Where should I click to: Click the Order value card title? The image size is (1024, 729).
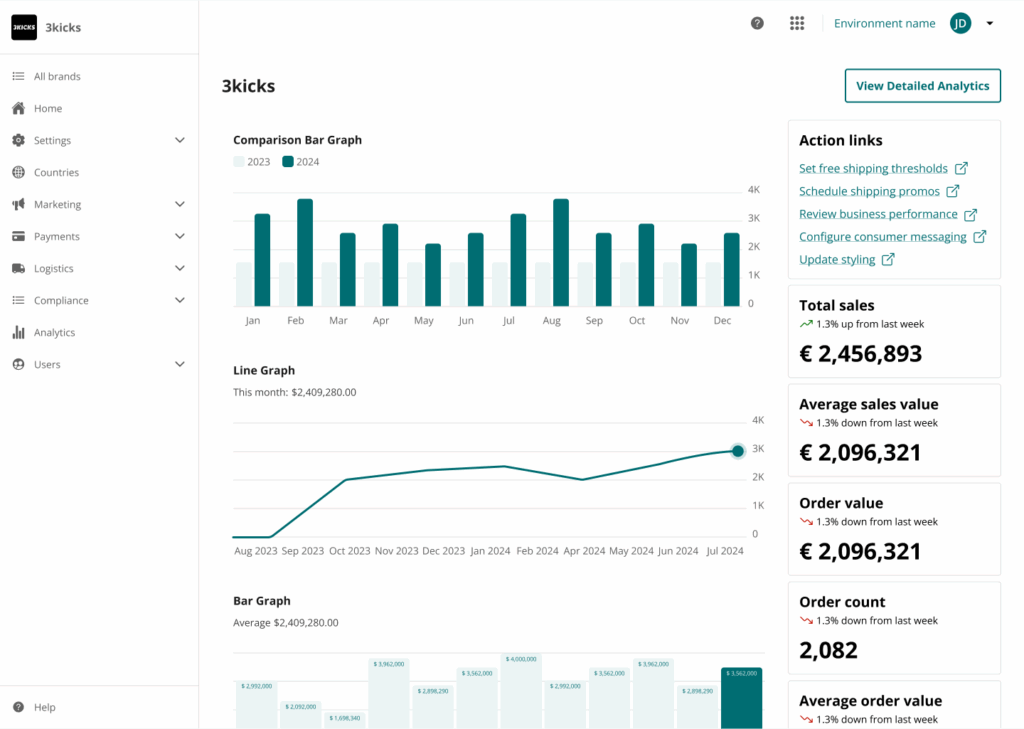click(841, 503)
